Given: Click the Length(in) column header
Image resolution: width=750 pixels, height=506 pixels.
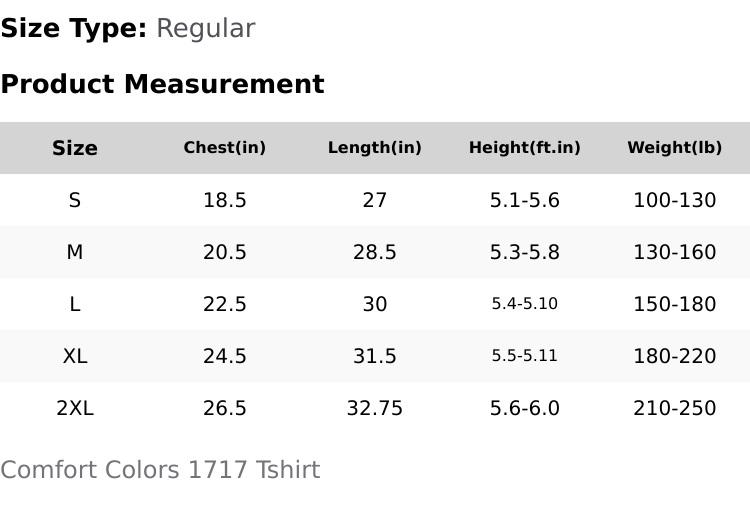Looking at the screenshot, I should tap(375, 147).
